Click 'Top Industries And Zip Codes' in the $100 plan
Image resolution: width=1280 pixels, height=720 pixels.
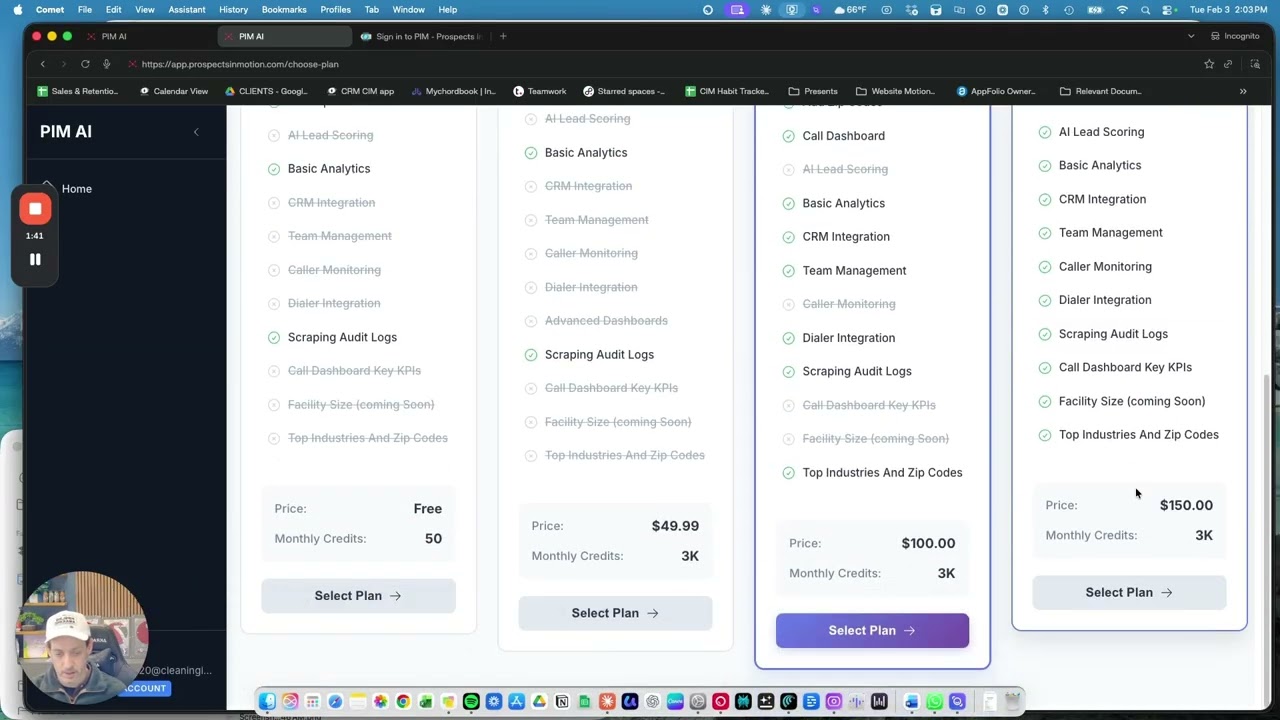[x=882, y=473]
